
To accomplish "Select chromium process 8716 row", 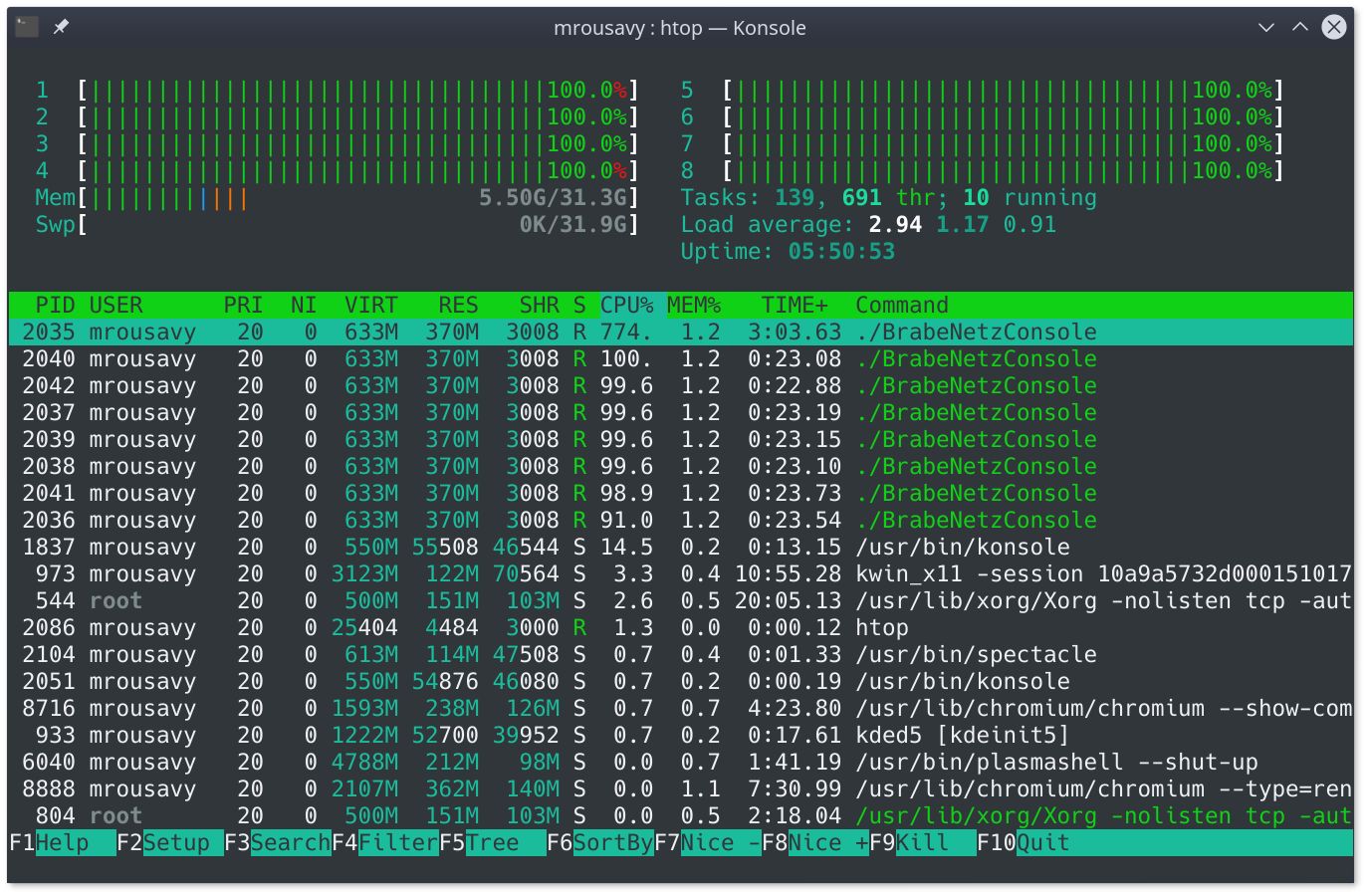I will [681, 709].
